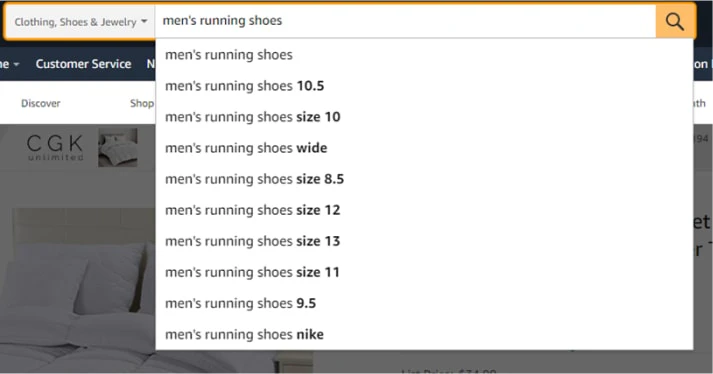This screenshot has height=374, width=713.
Task: Pick suggestion 'men's running shoes nike'
Action: pyautogui.click(x=424, y=334)
